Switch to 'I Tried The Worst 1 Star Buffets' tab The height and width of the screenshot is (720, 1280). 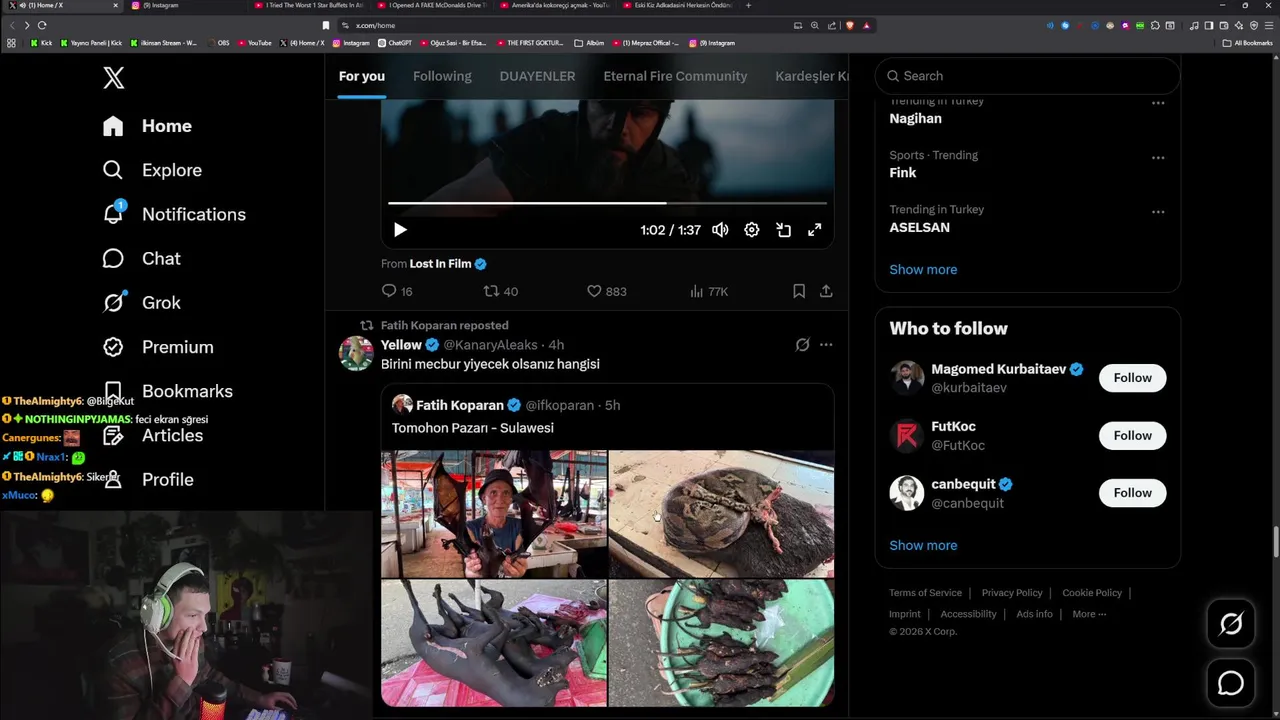pos(310,5)
